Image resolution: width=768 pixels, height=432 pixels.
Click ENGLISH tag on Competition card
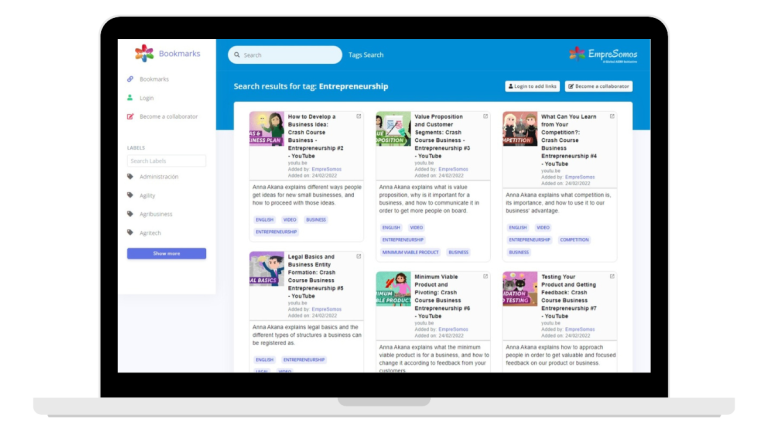[518, 227]
